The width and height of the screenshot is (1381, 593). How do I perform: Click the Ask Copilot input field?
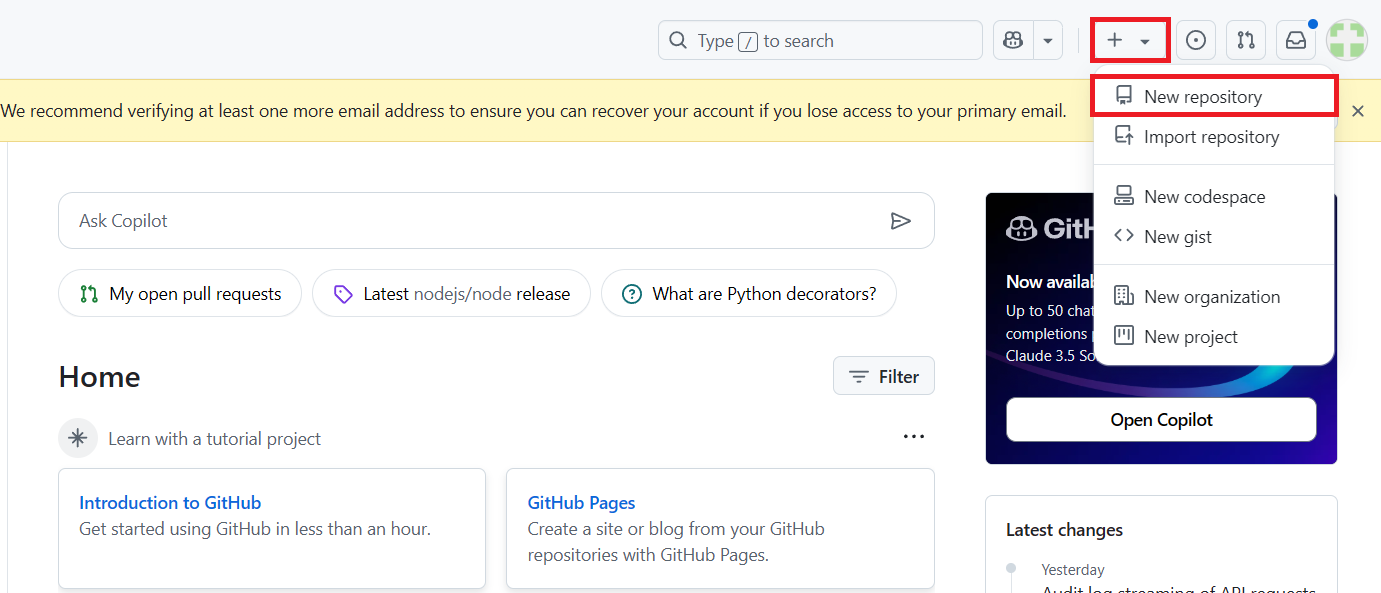pos(470,221)
